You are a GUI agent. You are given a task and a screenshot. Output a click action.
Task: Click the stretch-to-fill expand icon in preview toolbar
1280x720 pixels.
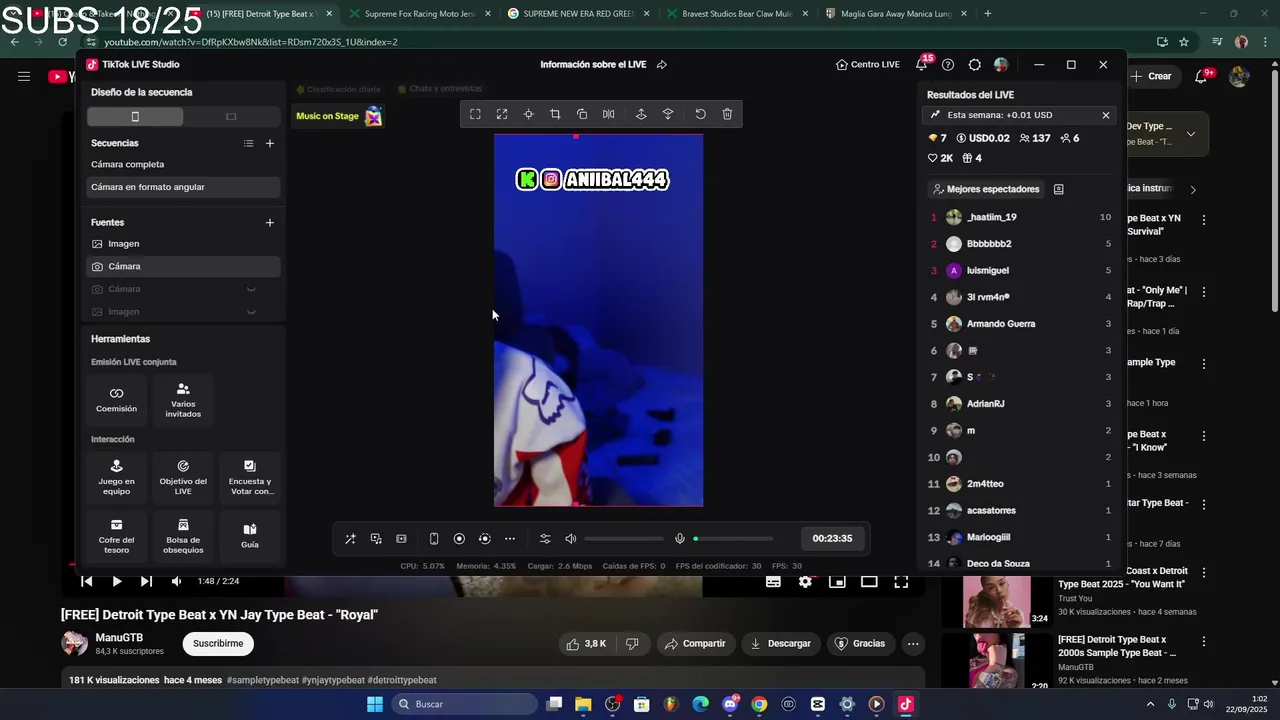click(x=502, y=114)
